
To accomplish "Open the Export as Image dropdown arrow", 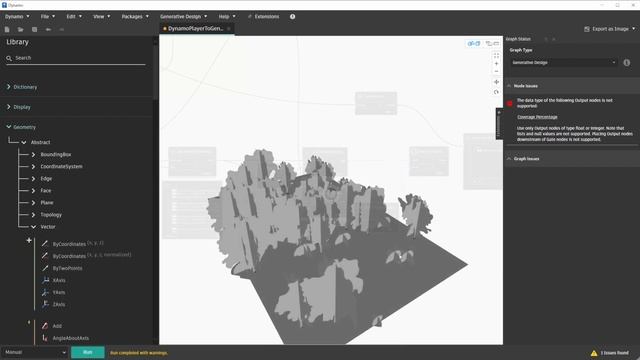I will 633,29.
